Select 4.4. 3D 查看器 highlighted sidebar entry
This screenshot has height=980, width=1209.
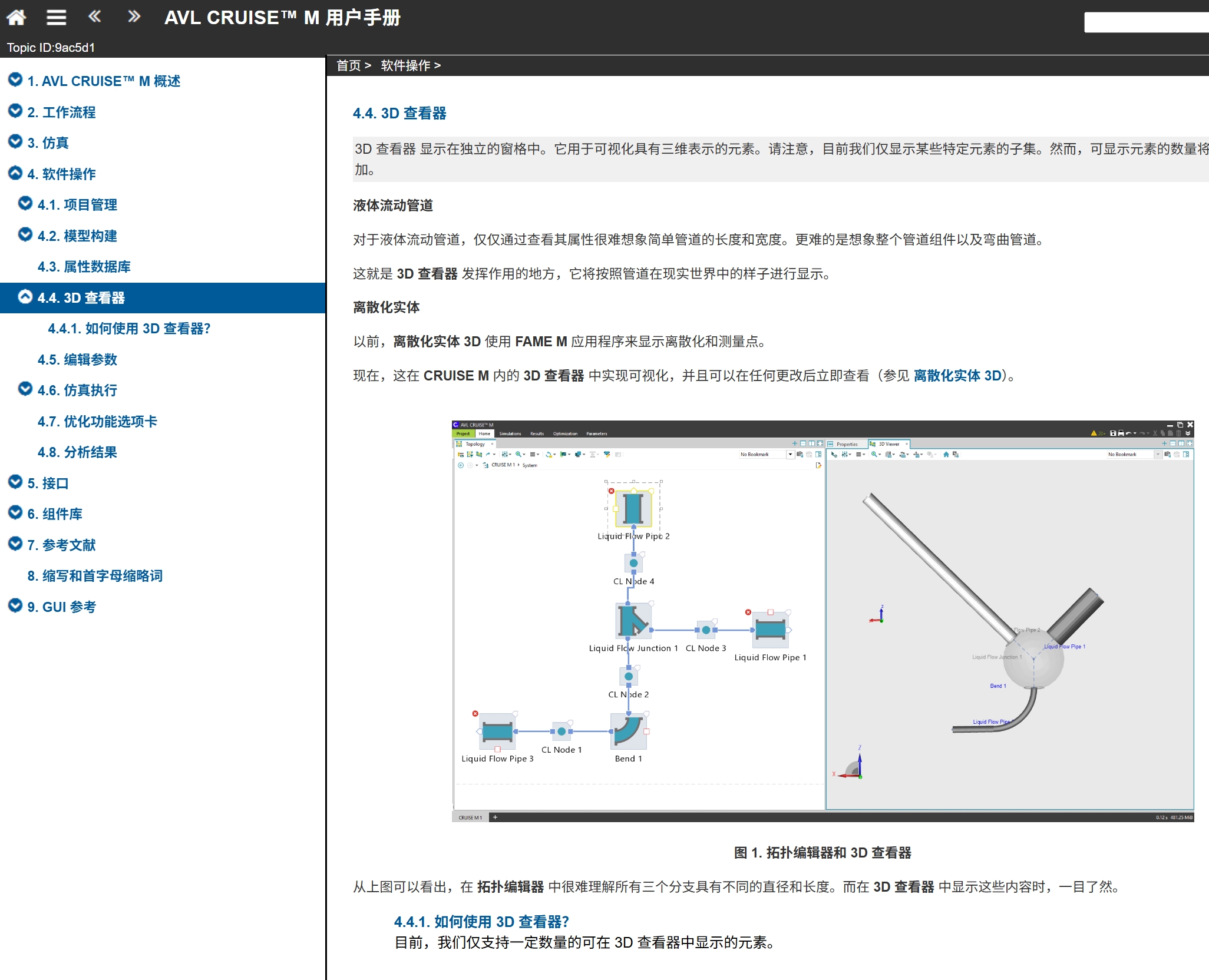tap(163, 298)
